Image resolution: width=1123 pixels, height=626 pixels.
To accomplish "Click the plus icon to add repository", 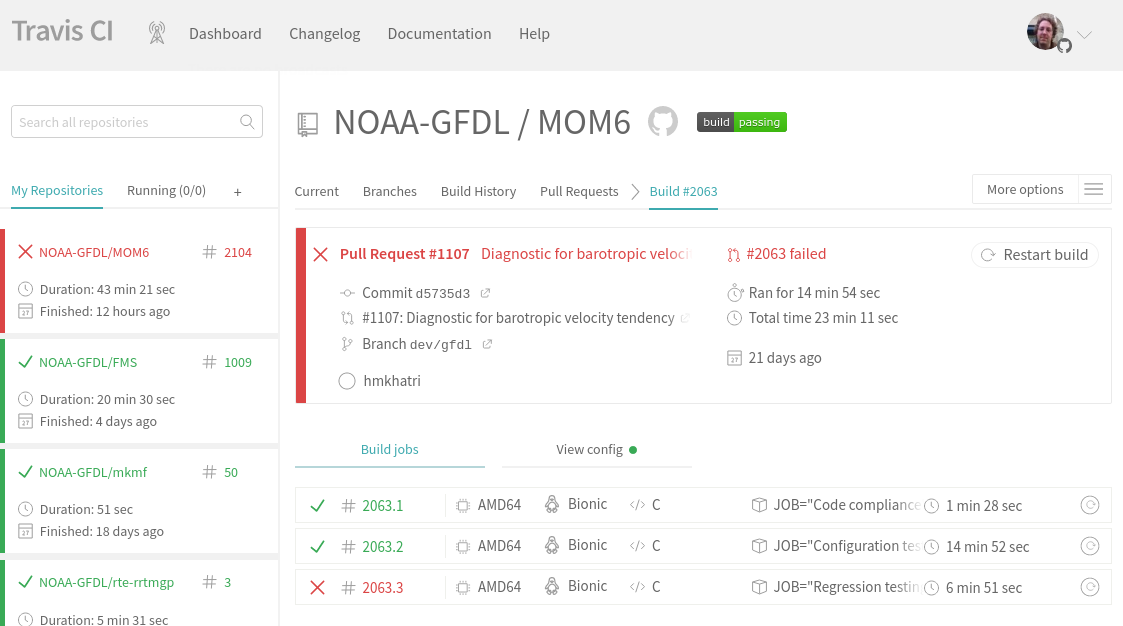I will pyautogui.click(x=237, y=191).
